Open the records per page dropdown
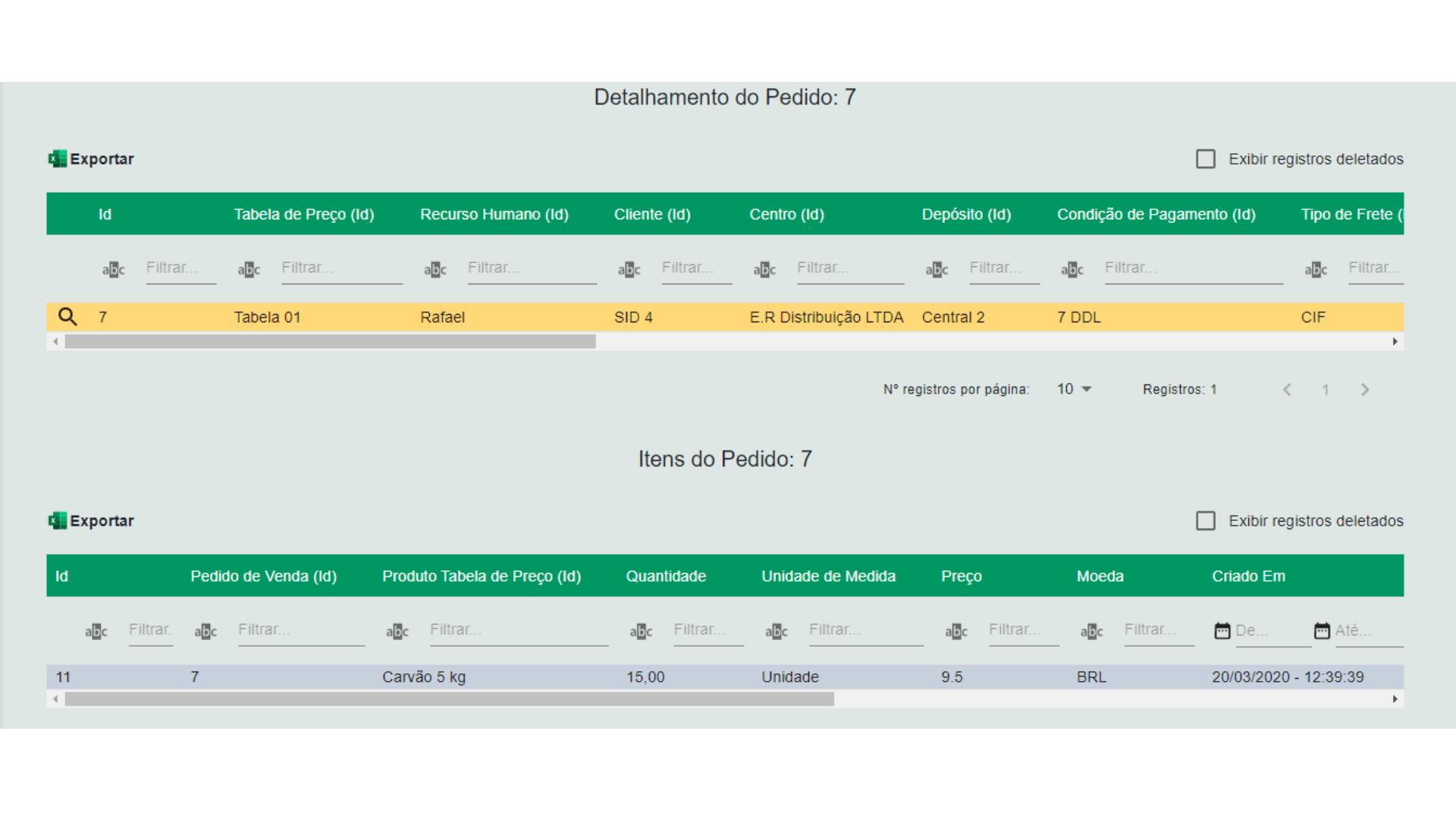This screenshot has width=1456, height=819. click(1075, 389)
